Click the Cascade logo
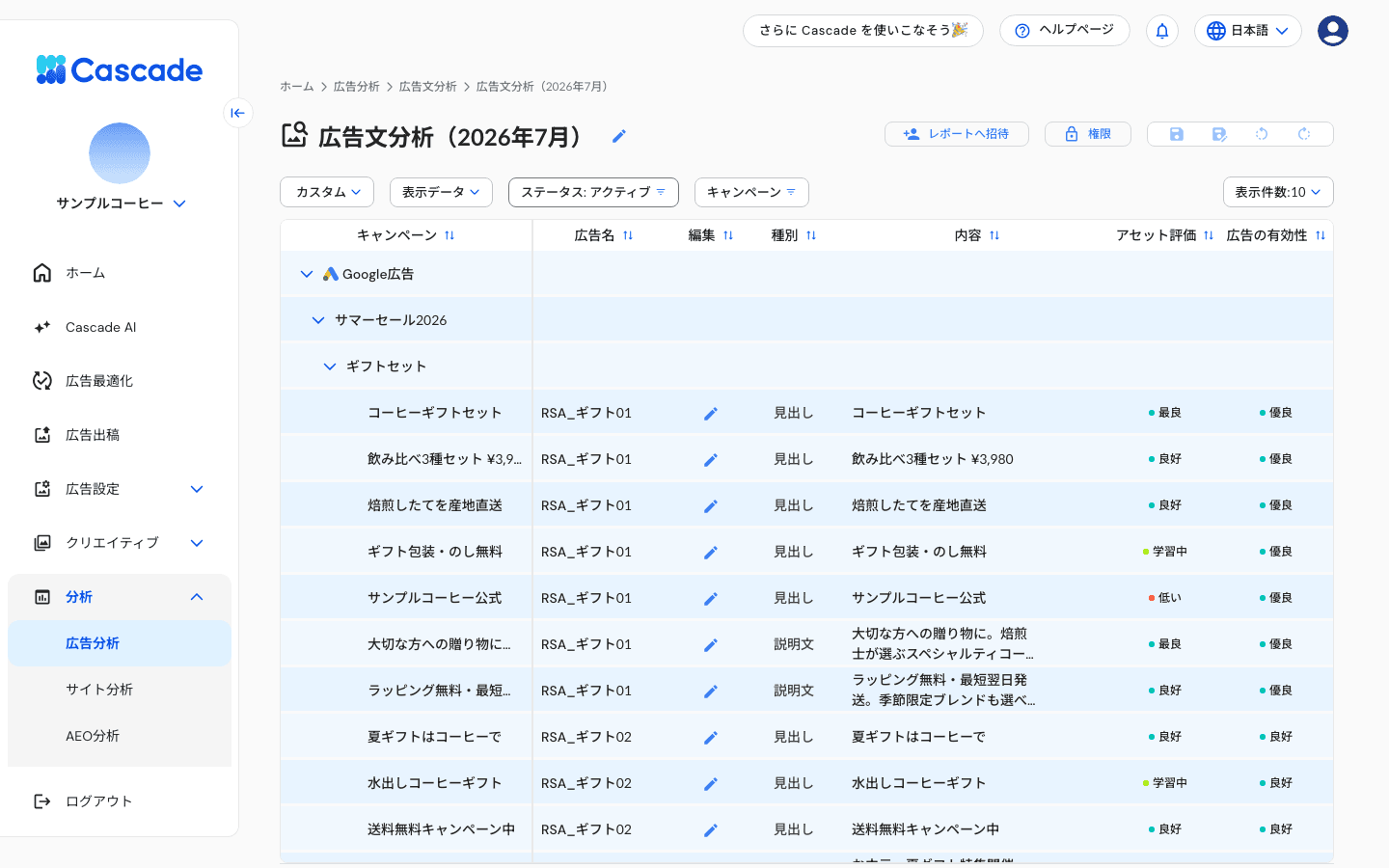The width and height of the screenshot is (1389, 868). coord(120,69)
